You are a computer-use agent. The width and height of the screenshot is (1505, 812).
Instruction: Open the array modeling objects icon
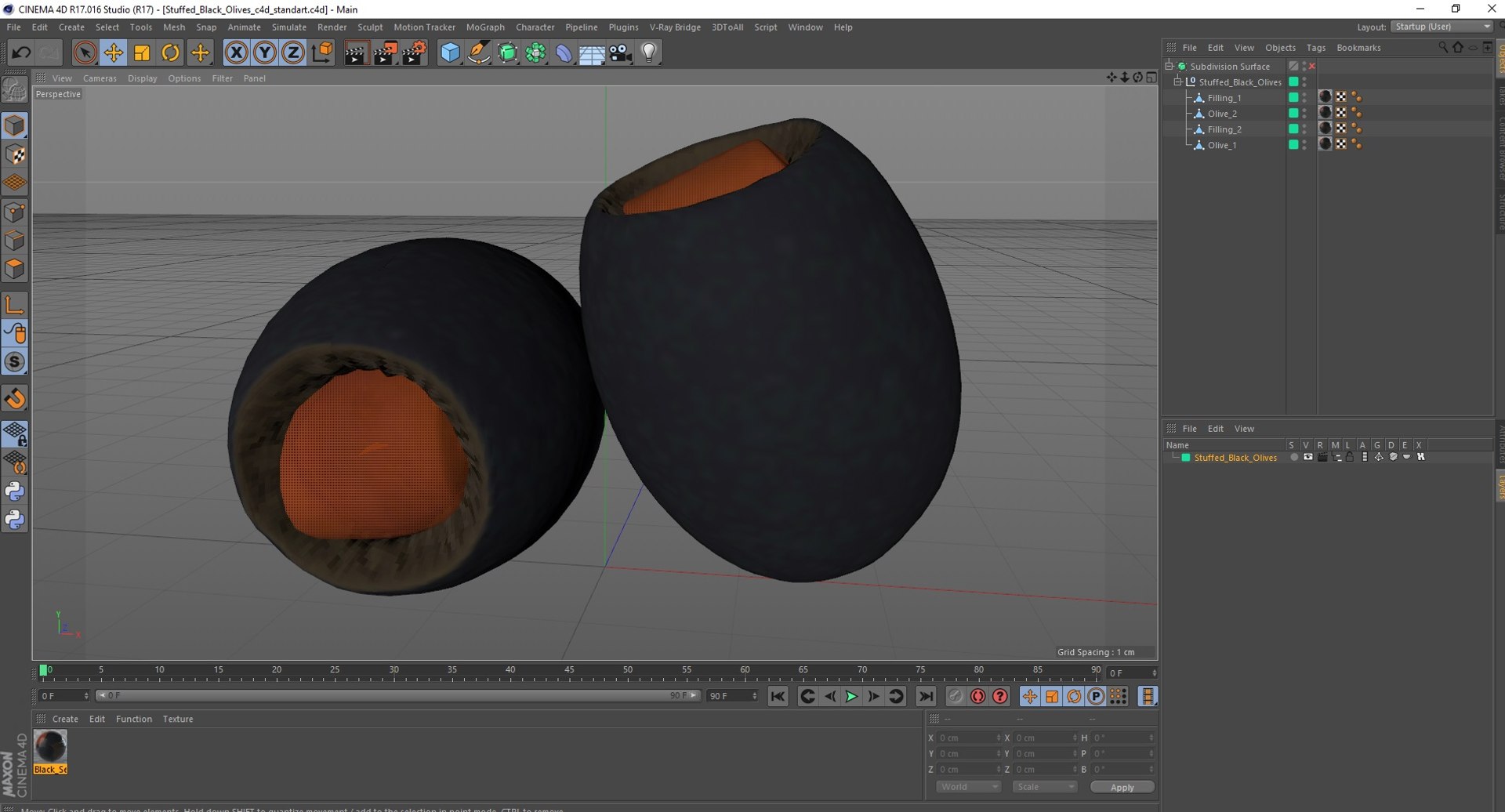click(535, 53)
